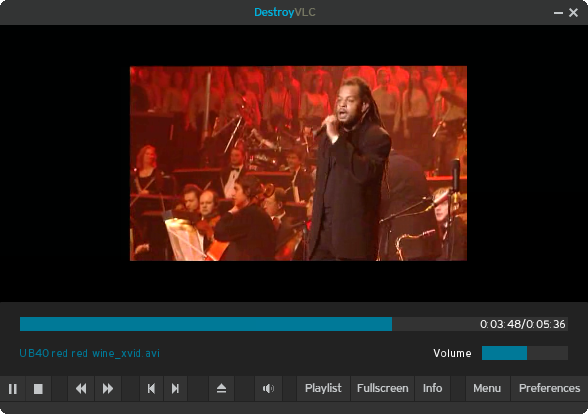This screenshot has height=414, width=588.
Task: Click the video display area
Action: (x=298, y=163)
